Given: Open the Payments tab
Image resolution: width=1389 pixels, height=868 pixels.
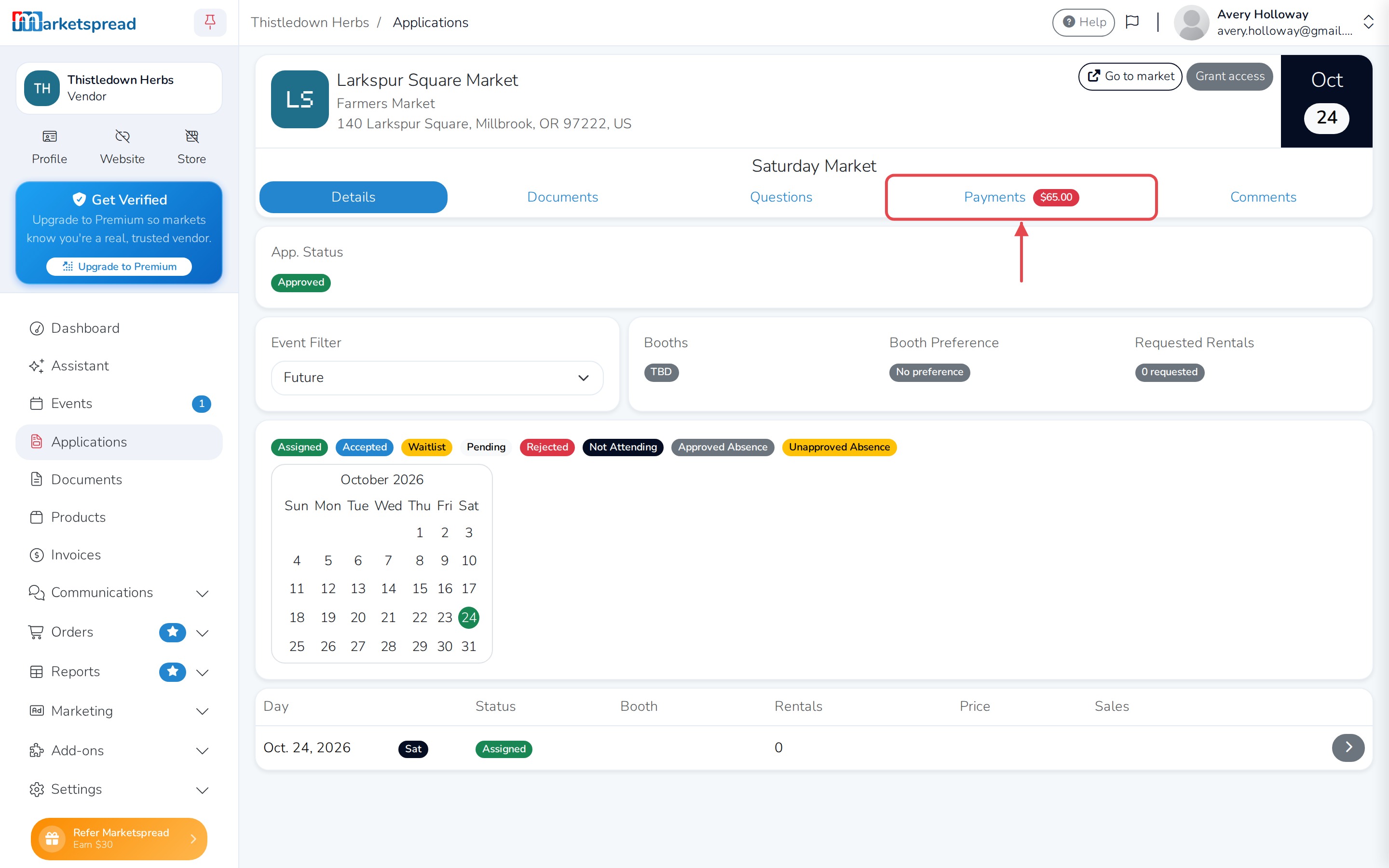Looking at the screenshot, I should tap(1021, 197).
